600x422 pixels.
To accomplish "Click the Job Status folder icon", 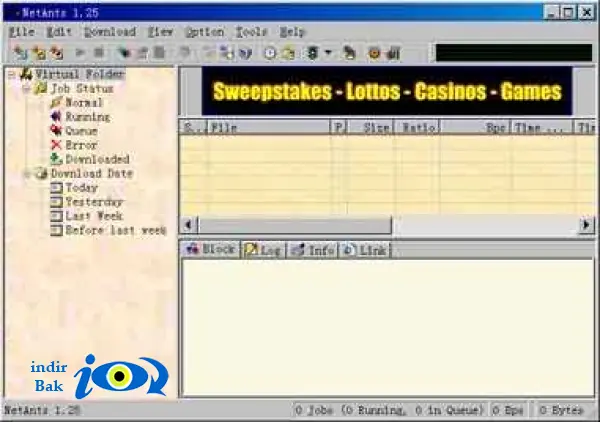I will pos(40,88).
